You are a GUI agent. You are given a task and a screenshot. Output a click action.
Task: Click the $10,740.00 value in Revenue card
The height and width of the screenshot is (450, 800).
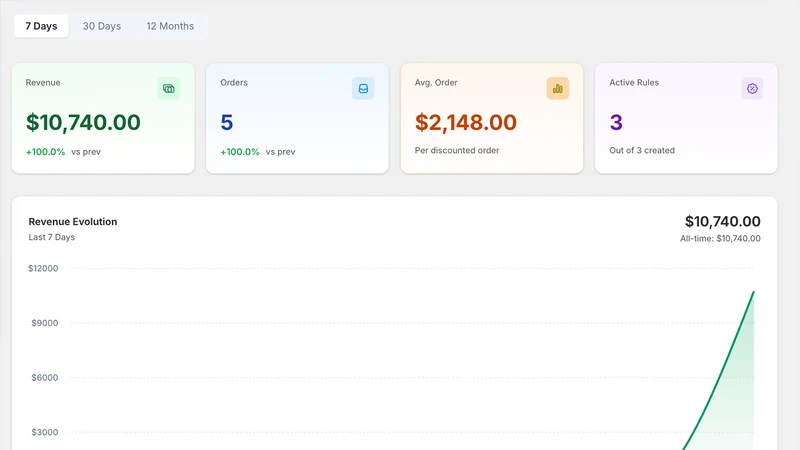click(83, 122)
